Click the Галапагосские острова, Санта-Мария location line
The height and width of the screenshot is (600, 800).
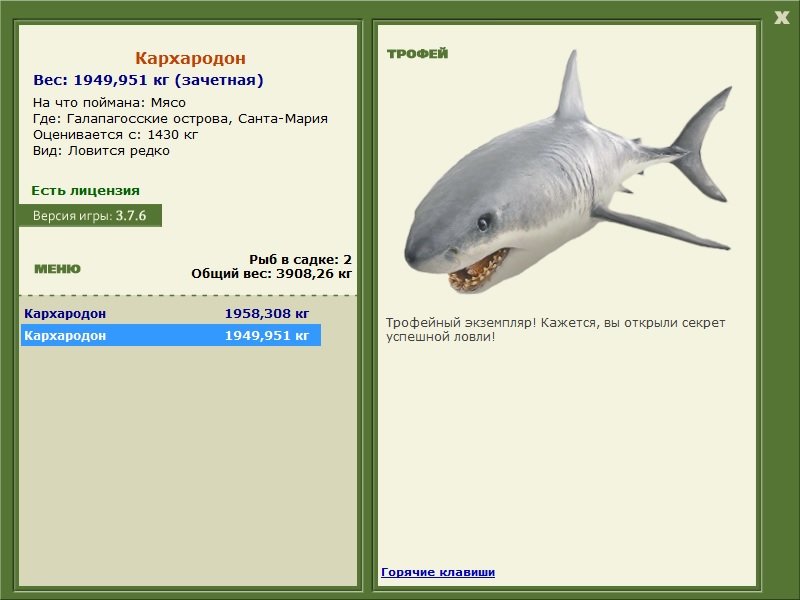(x=180, y=119)
